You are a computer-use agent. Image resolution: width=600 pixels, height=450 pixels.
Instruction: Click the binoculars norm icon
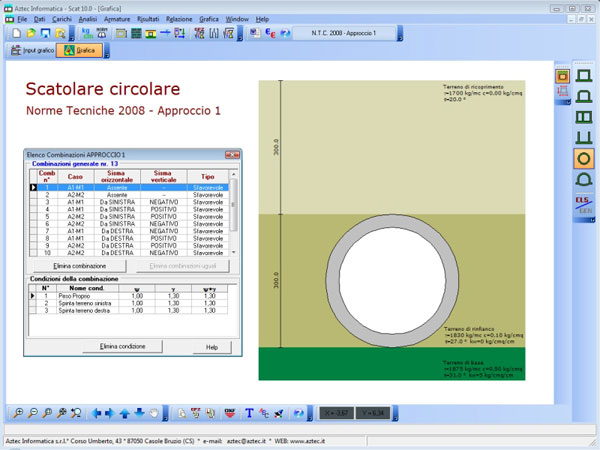[x=102, y=33]
